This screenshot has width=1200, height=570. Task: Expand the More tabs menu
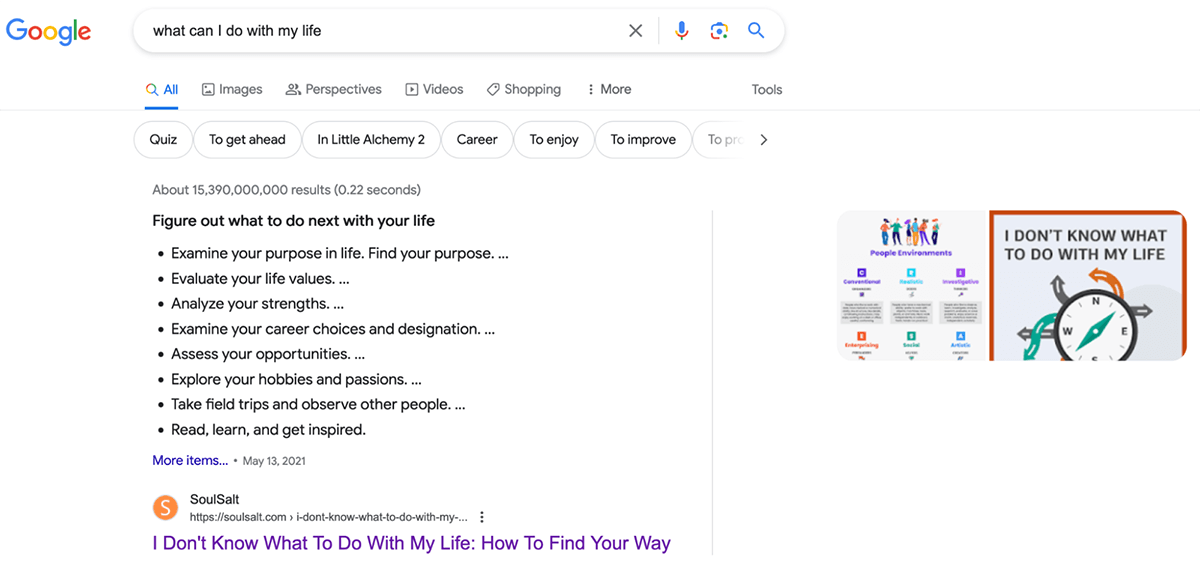tap(609, 89)
